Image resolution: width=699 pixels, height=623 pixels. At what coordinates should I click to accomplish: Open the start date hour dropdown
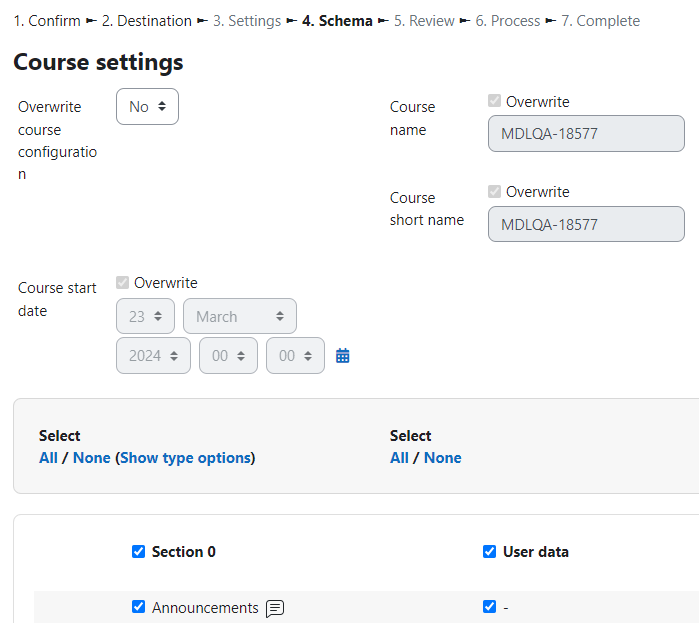click(x=228, y=356)
